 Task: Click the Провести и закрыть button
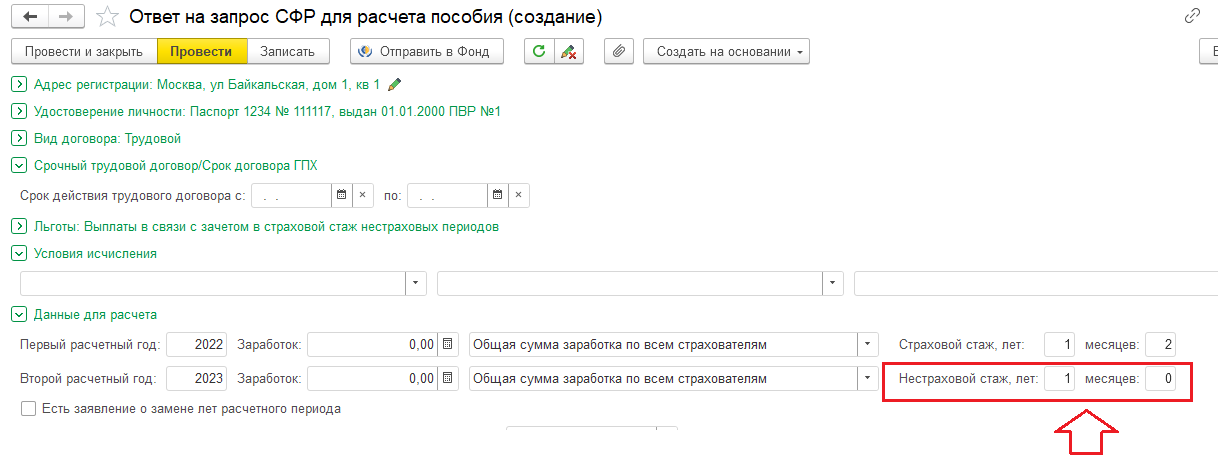pyautogui.click(x=84, y=51)
